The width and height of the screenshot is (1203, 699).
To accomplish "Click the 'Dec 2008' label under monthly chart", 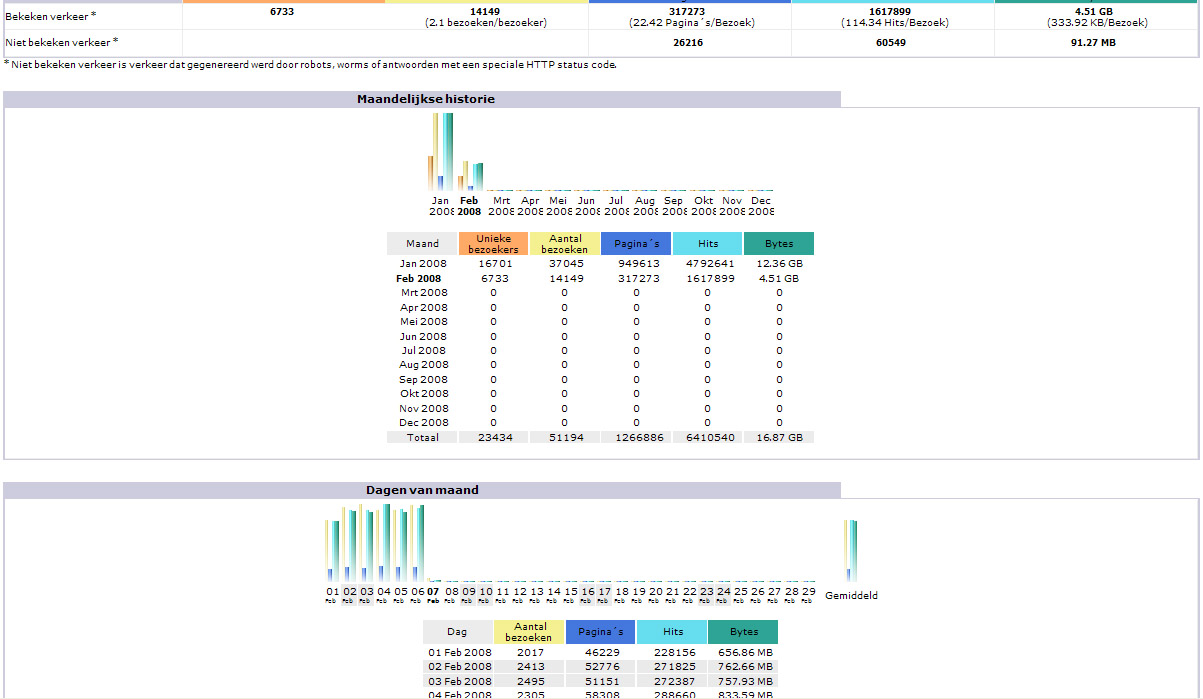I will 761,206.
